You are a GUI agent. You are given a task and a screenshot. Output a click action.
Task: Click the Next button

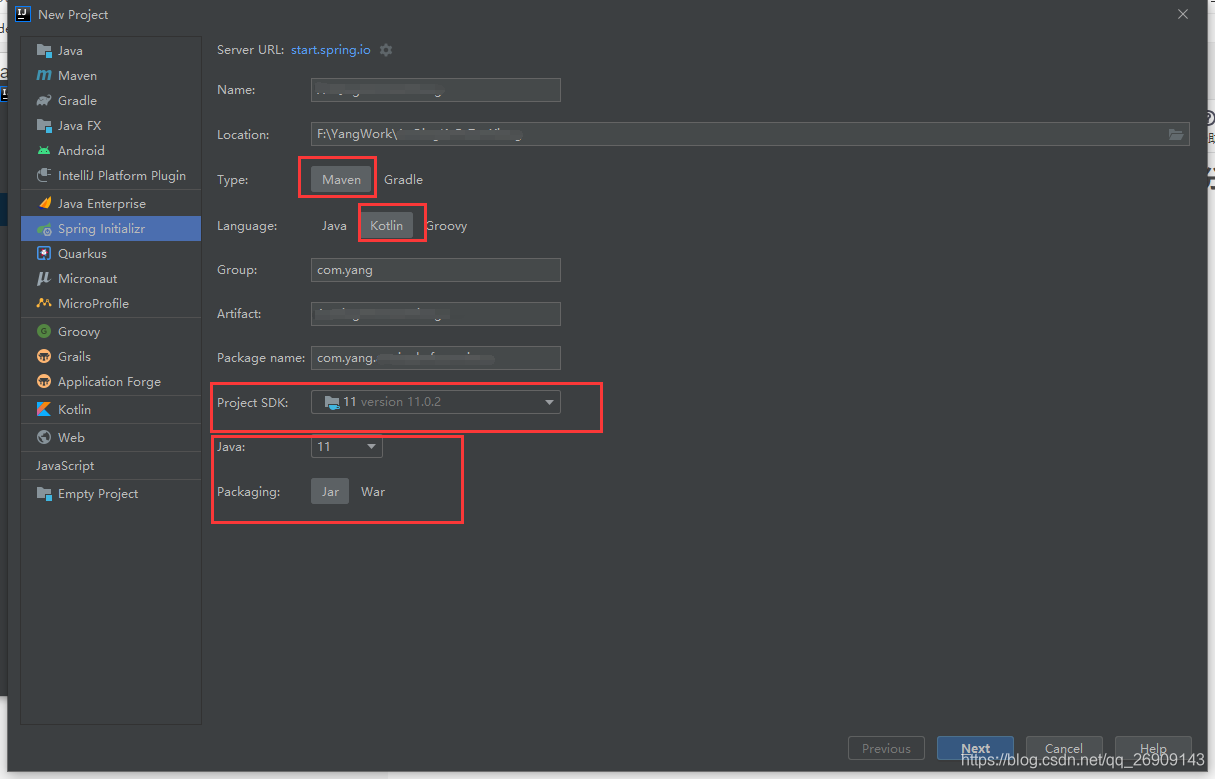point(975,748)
